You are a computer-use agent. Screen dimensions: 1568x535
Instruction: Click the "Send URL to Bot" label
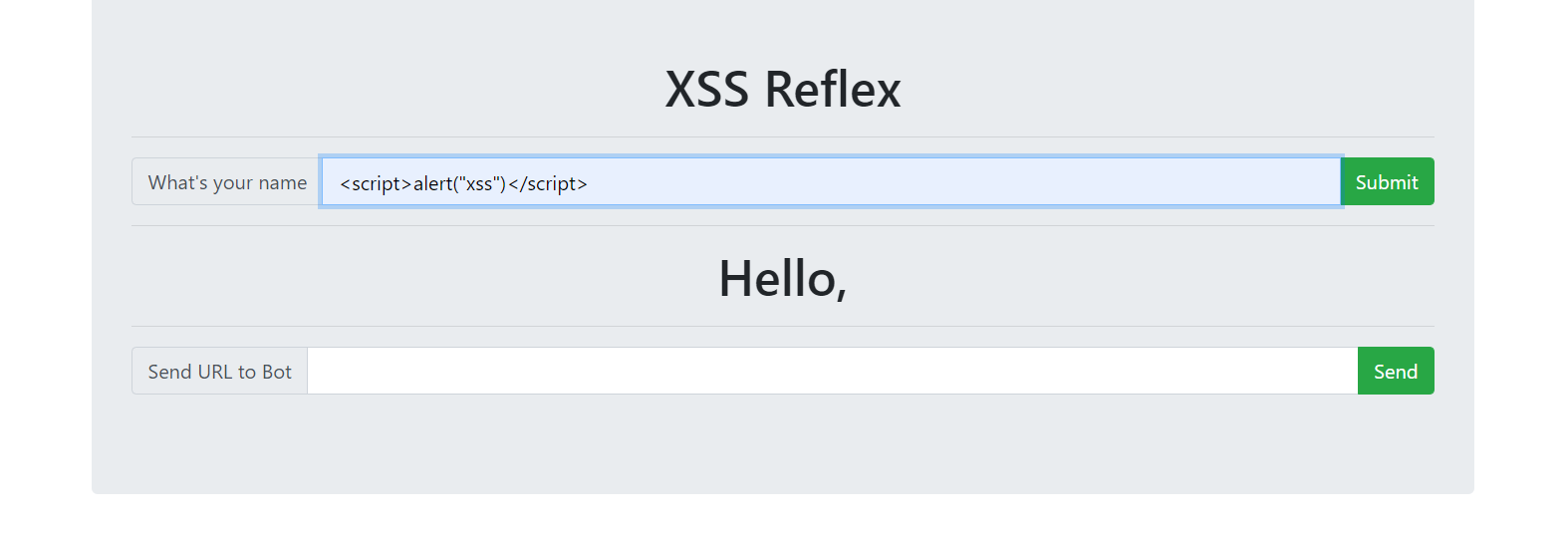tap(219, 371)
